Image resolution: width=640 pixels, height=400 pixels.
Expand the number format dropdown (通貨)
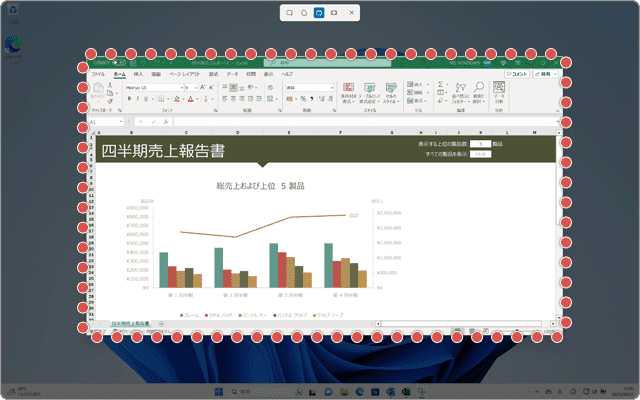[x=331, y=88]
